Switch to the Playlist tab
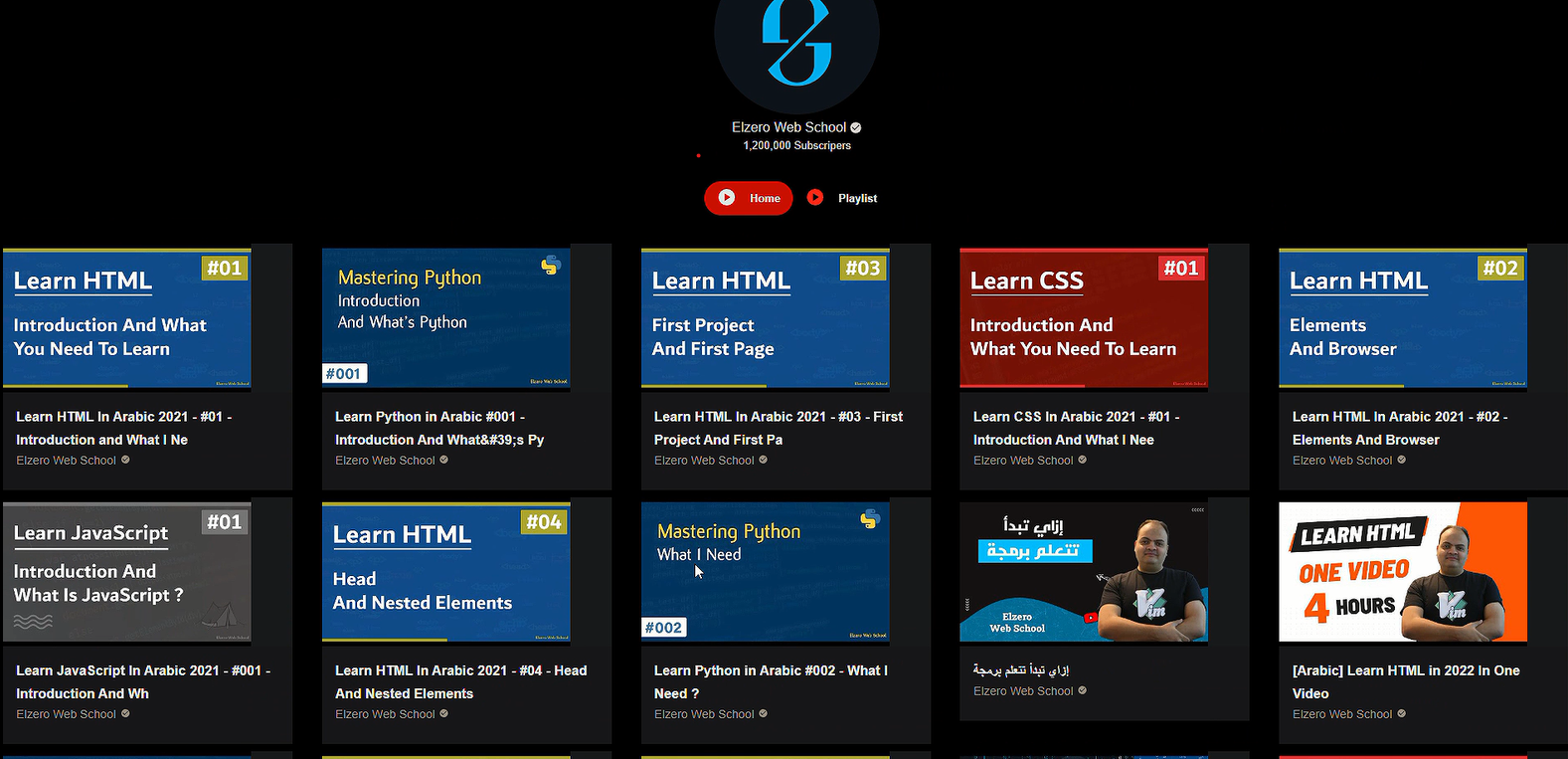 pos(842,198)
